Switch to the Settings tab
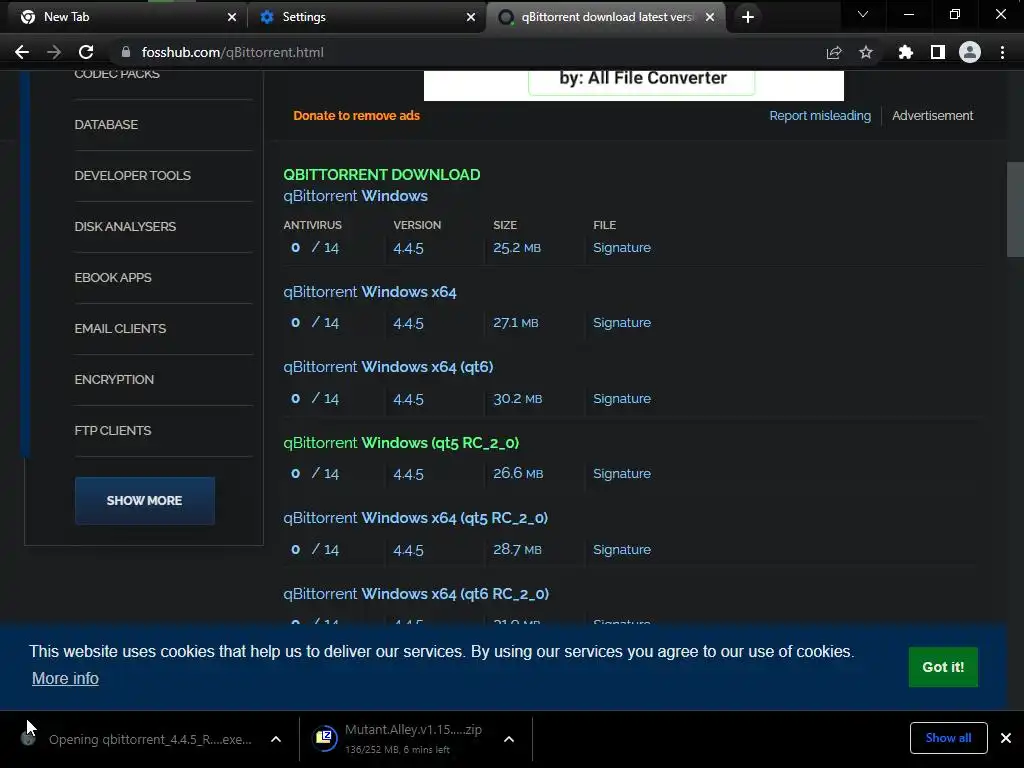This screenshot has width=1024, height=768. [x=367, y=17]
